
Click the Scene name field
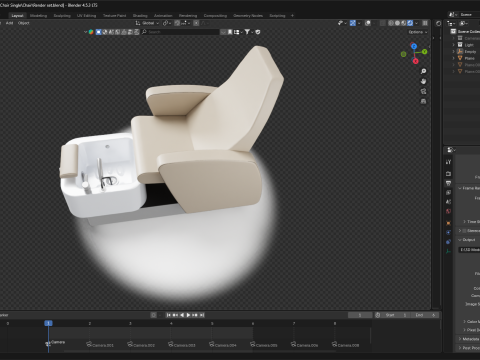coord(469,15)
